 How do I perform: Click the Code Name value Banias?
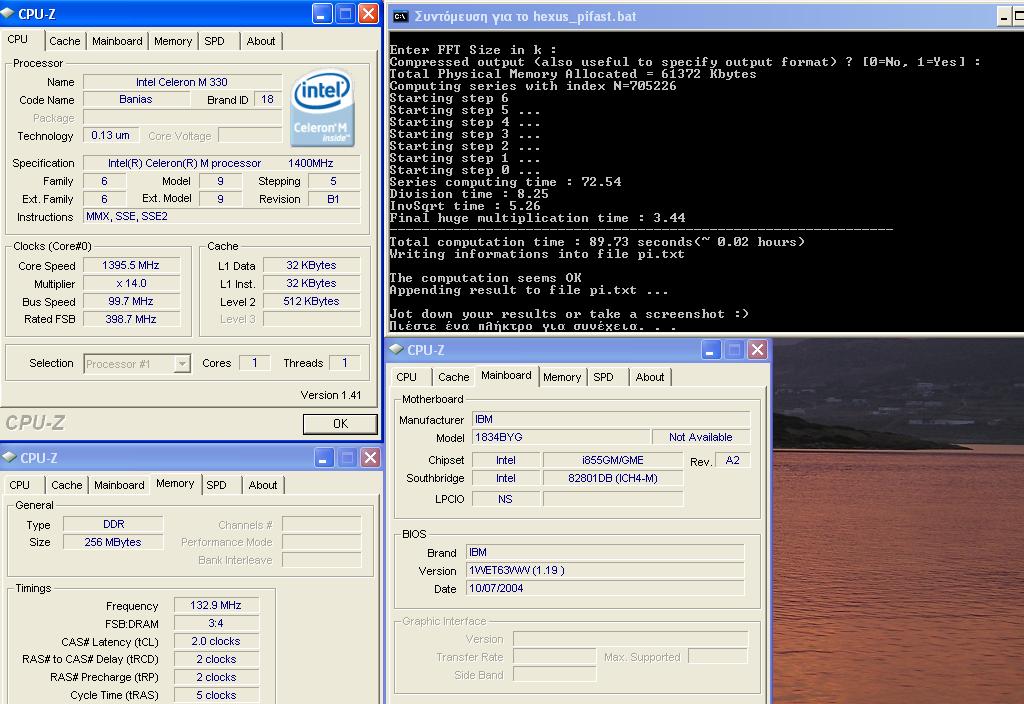(136, 99)
